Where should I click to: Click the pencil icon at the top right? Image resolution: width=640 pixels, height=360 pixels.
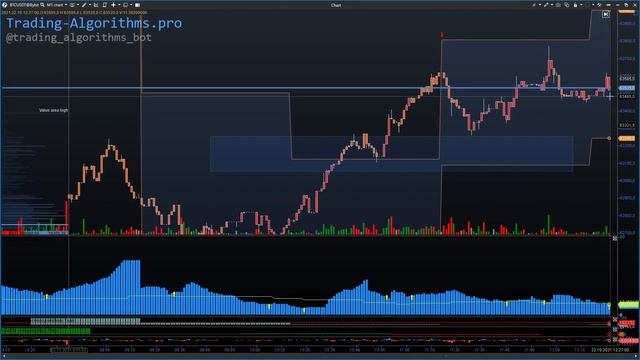533,5
